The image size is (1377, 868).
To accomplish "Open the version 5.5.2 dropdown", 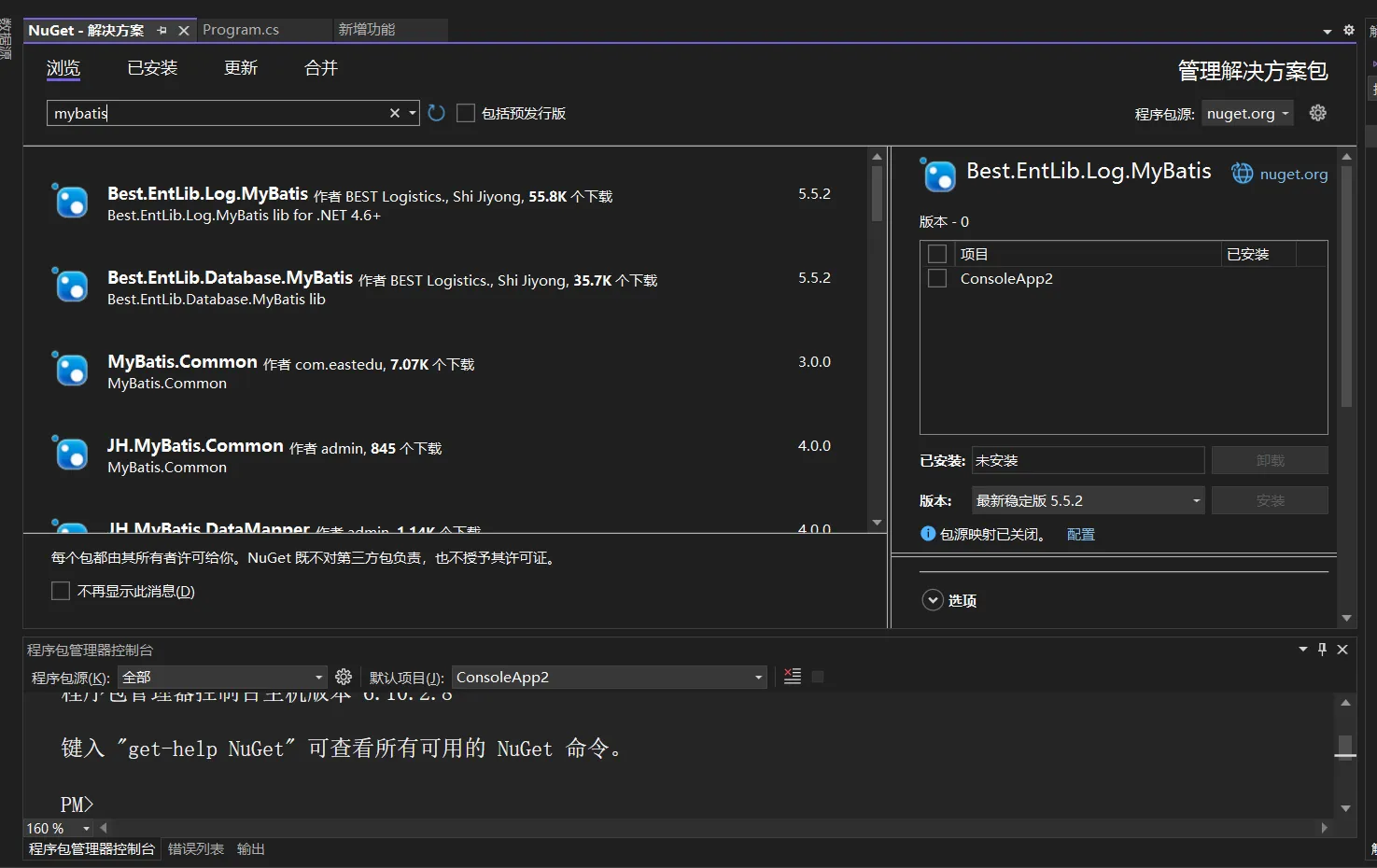I will (x=1088, y=500).
